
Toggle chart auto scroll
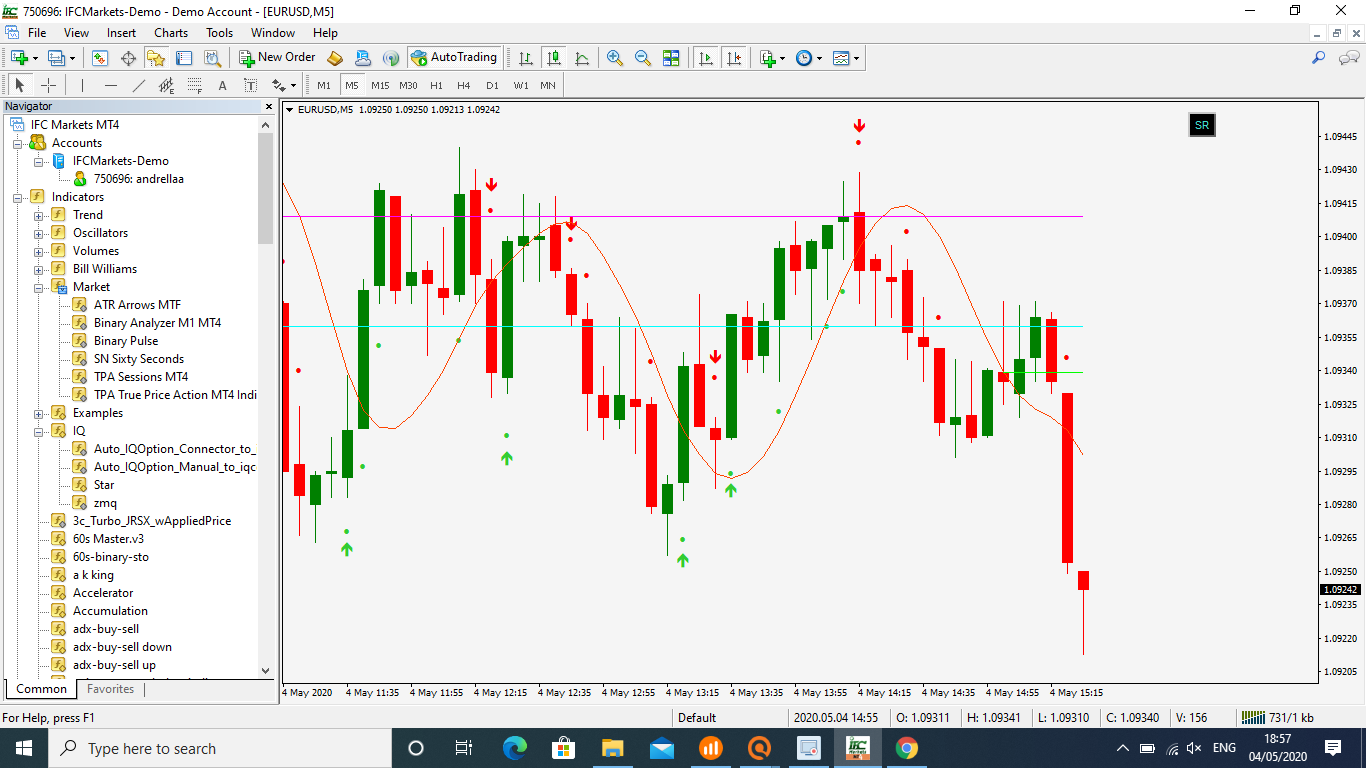coord(706,58)
